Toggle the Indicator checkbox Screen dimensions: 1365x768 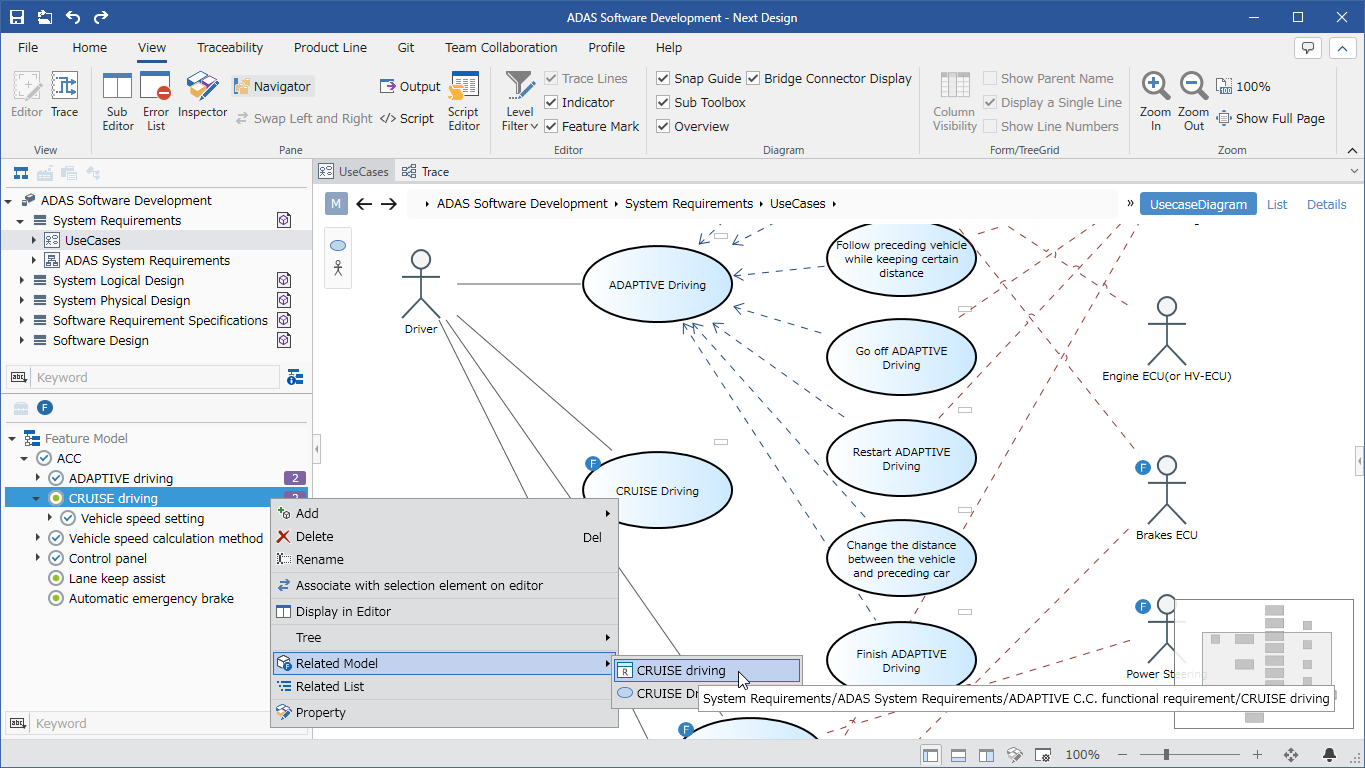pos(551,102)
